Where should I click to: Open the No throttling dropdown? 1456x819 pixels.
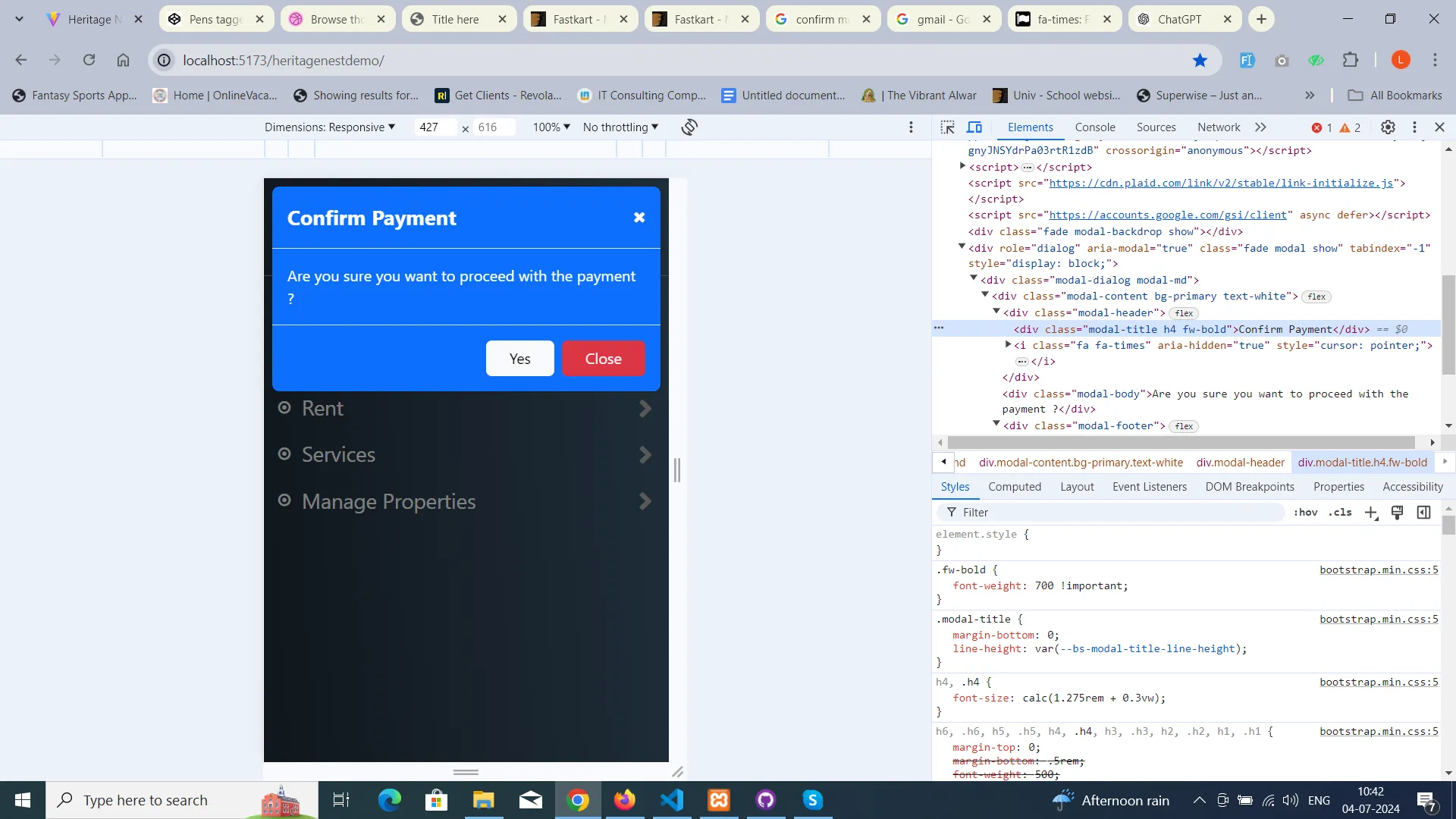coord(620,127)
